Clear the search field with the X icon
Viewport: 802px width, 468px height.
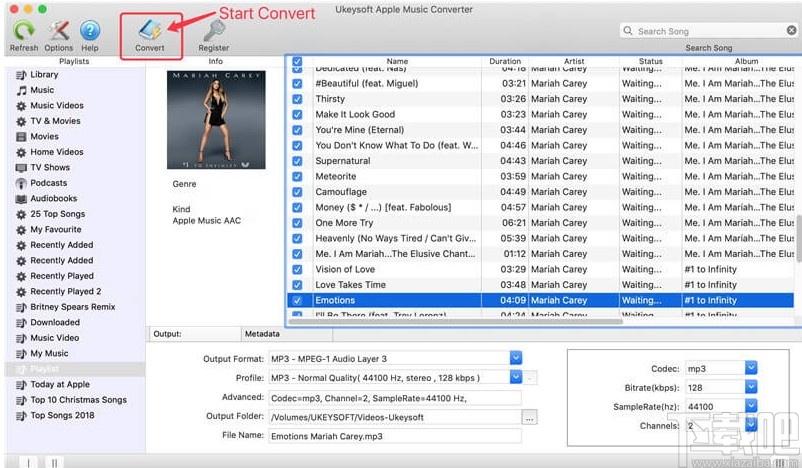coord(791,31)
